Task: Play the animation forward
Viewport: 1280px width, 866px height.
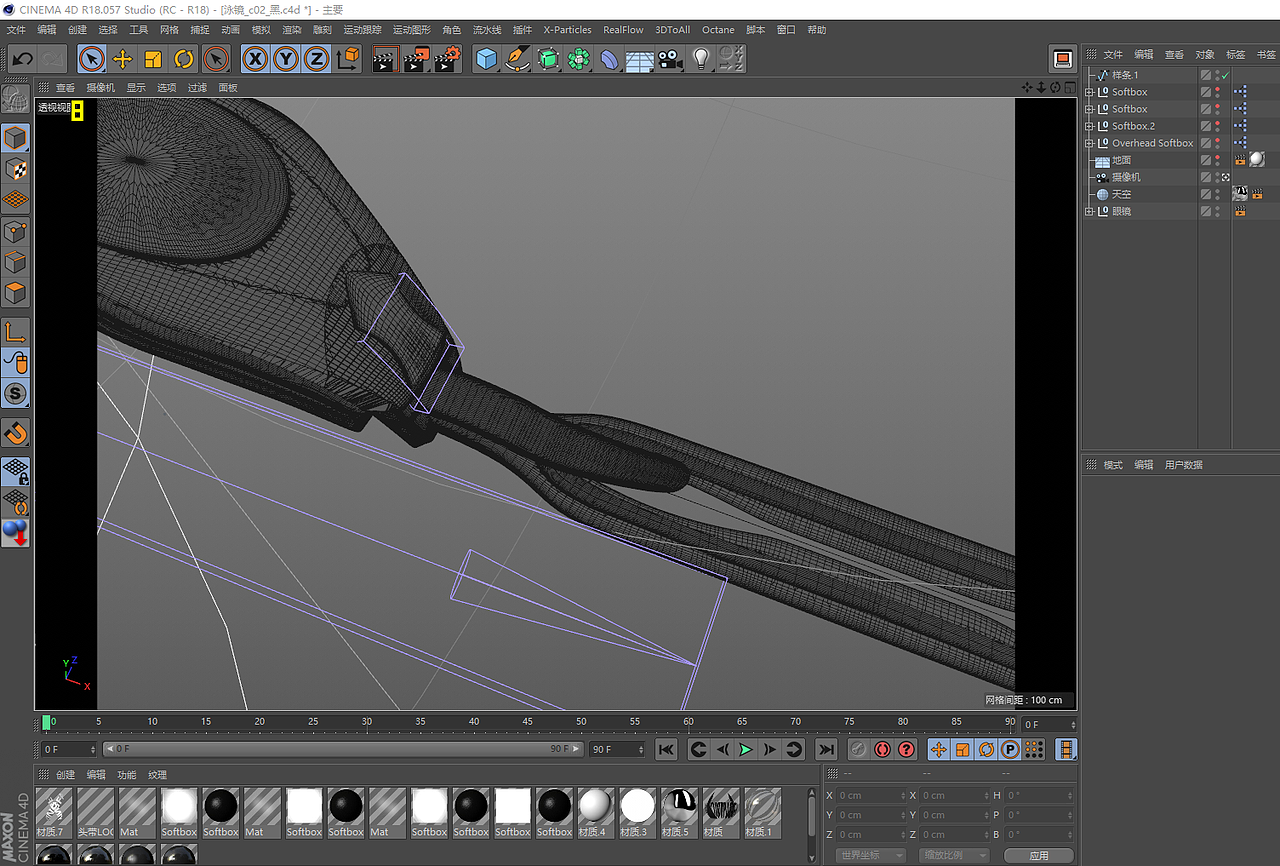Action: pos(746,749)
